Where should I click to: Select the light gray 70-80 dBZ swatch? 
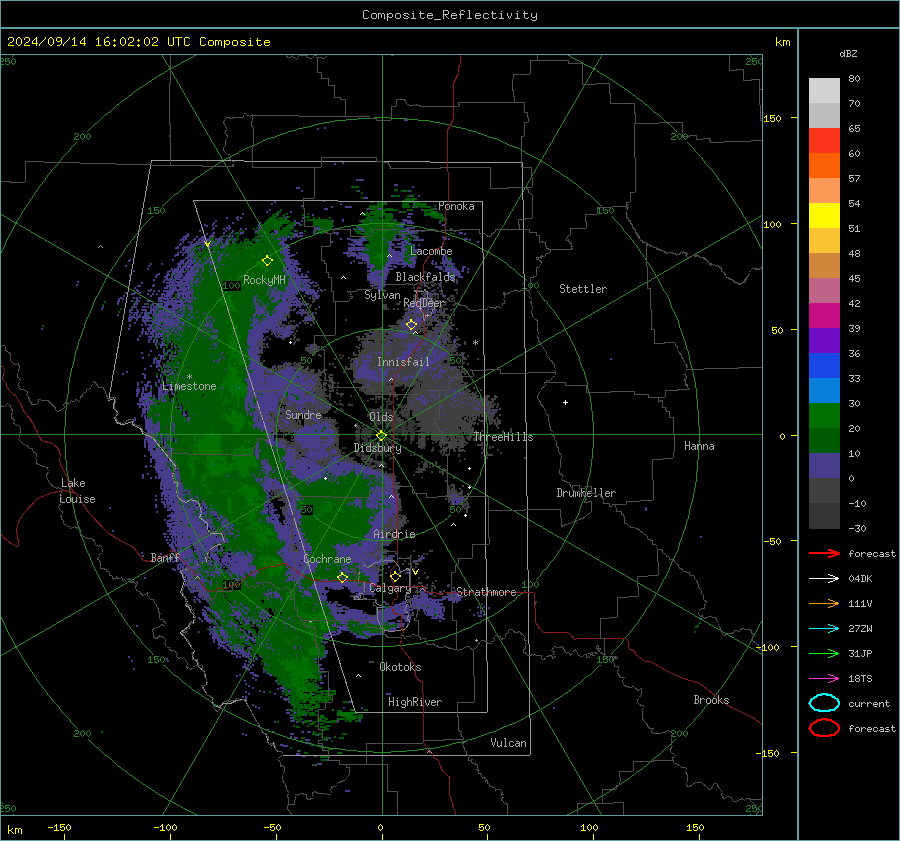(824, 91)
